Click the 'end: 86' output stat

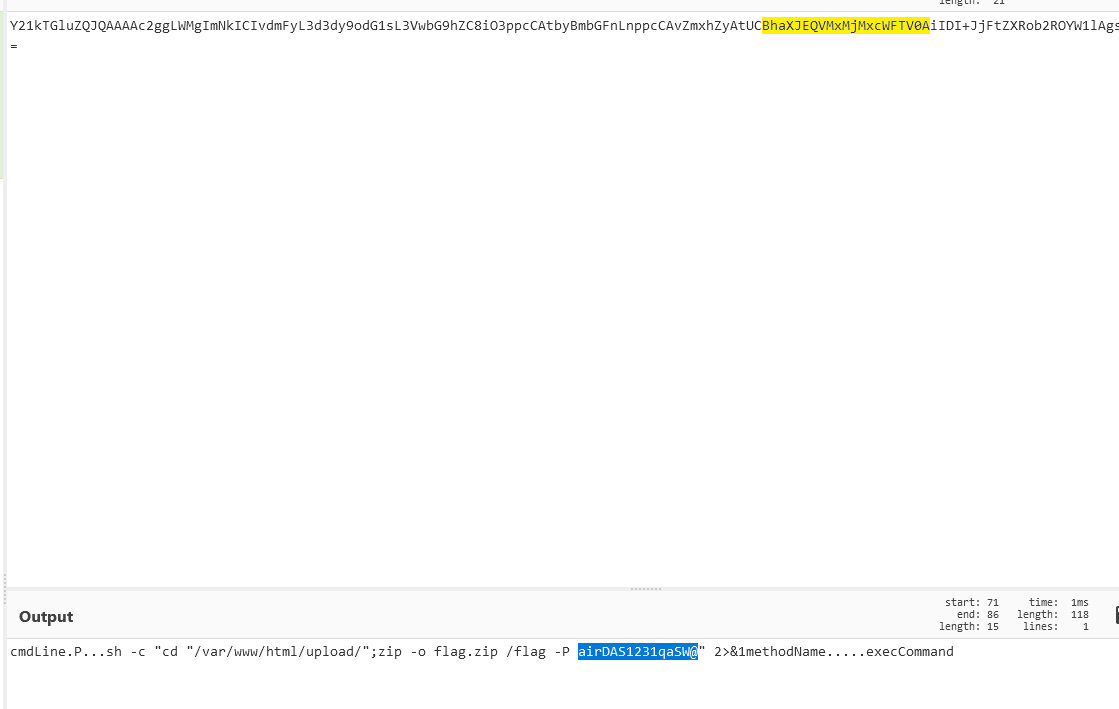coord(978,615)
